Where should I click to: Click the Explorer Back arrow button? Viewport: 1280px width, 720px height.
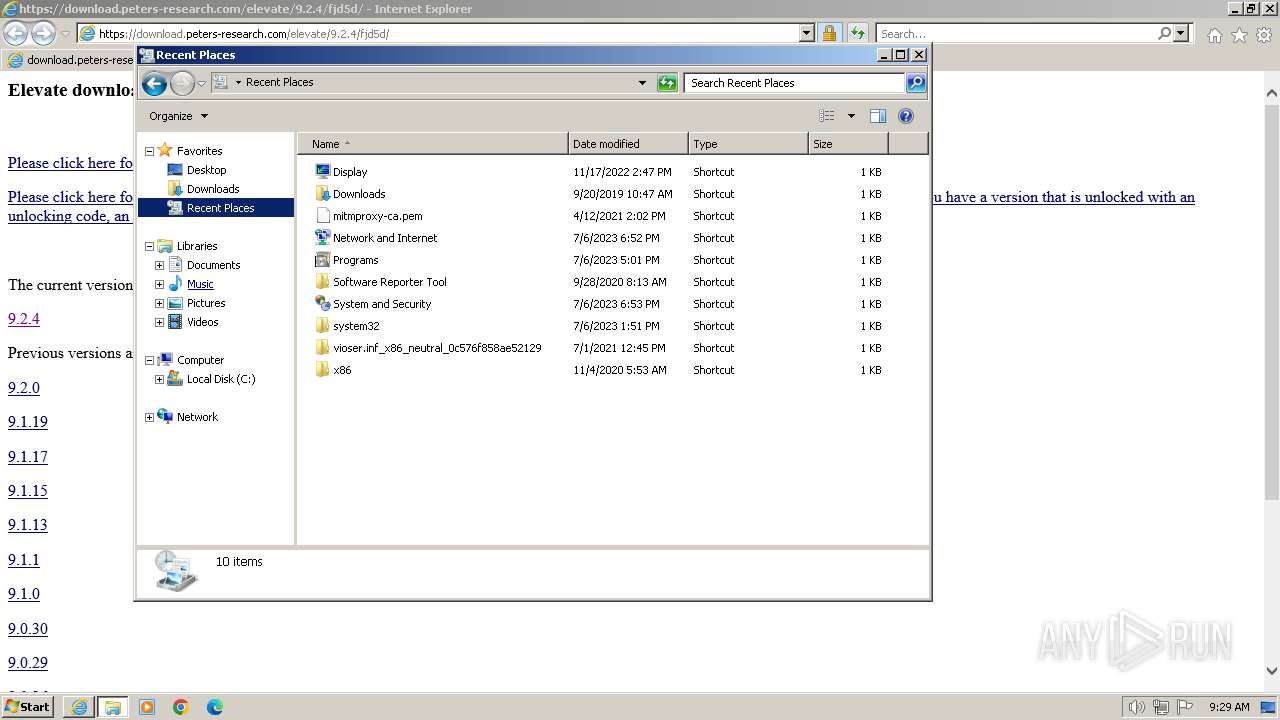(154, 83)
